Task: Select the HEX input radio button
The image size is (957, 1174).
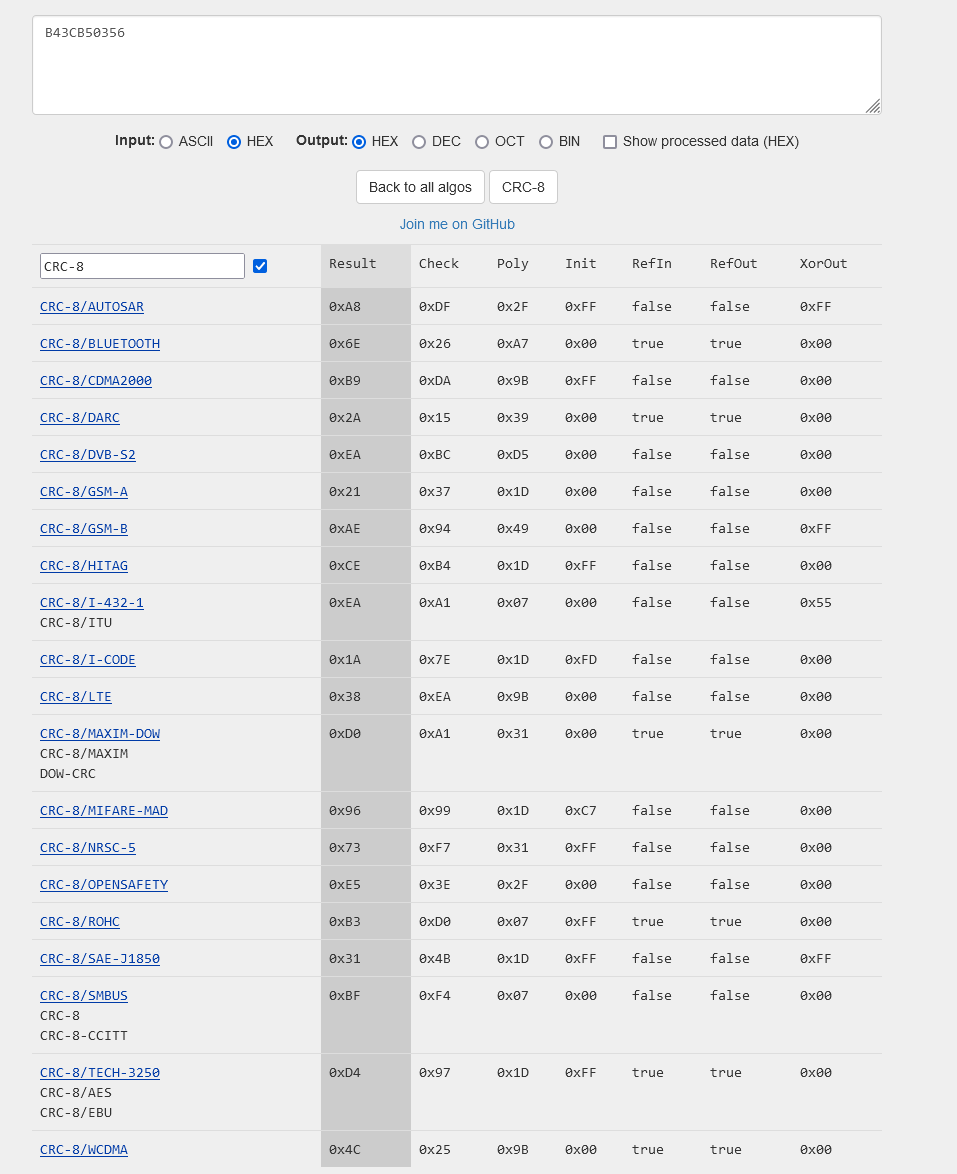Action: pyautogui.click(x=234, y=142)
